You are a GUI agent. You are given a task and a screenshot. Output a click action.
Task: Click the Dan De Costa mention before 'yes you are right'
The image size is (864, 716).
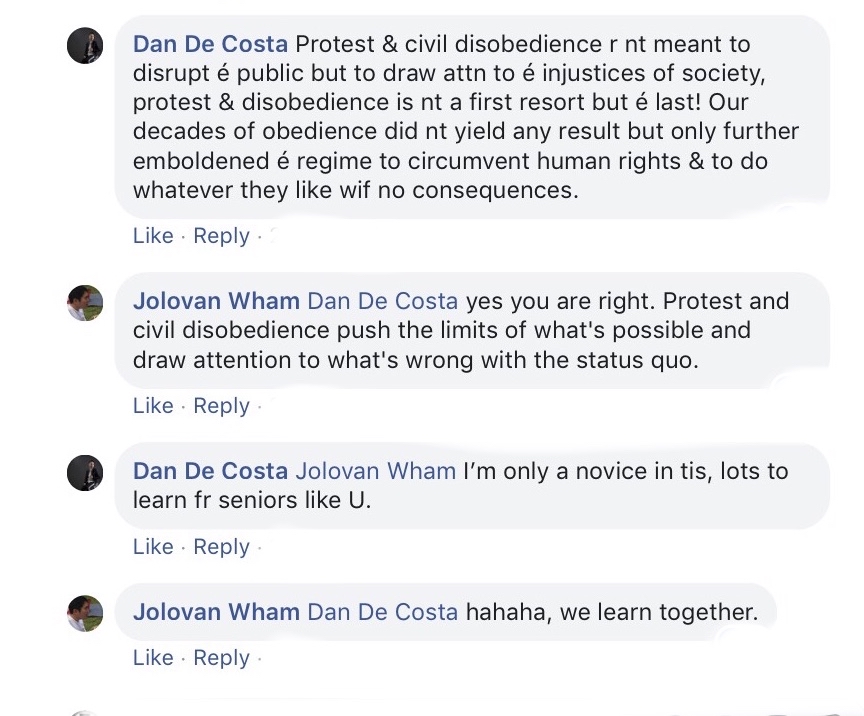383,301
